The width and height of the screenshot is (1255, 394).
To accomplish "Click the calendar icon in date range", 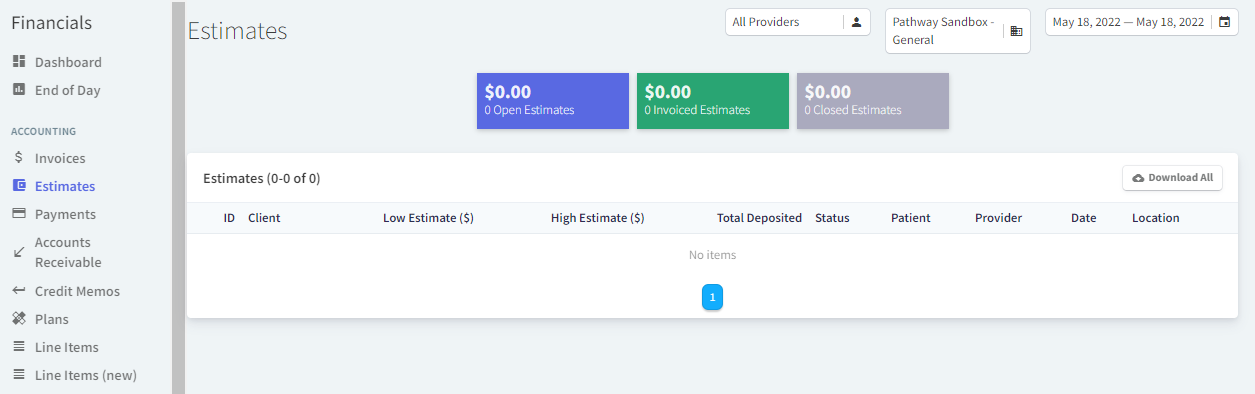I will tap(1224, 22).
